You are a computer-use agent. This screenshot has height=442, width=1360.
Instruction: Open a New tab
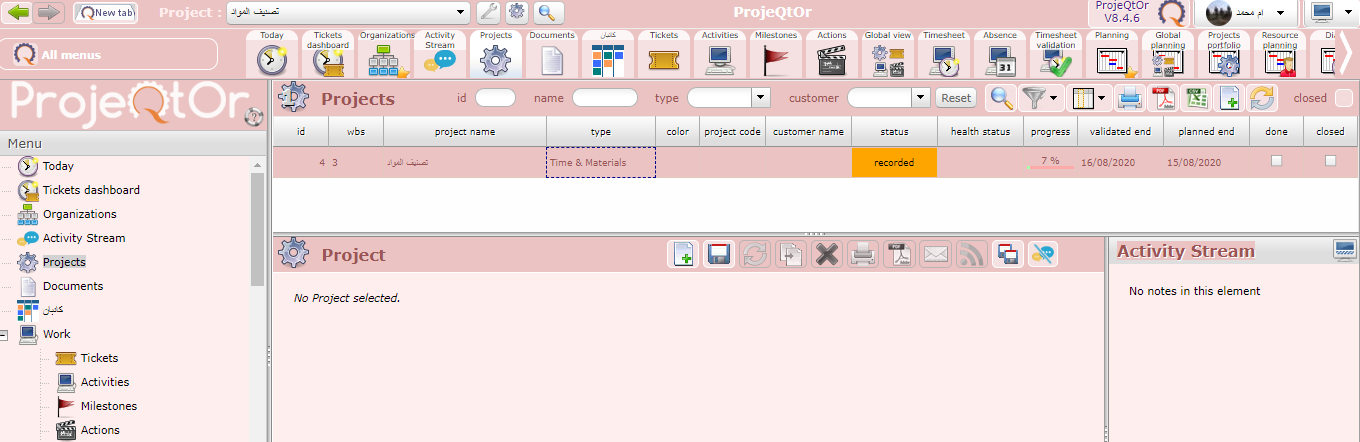[105, 13]
